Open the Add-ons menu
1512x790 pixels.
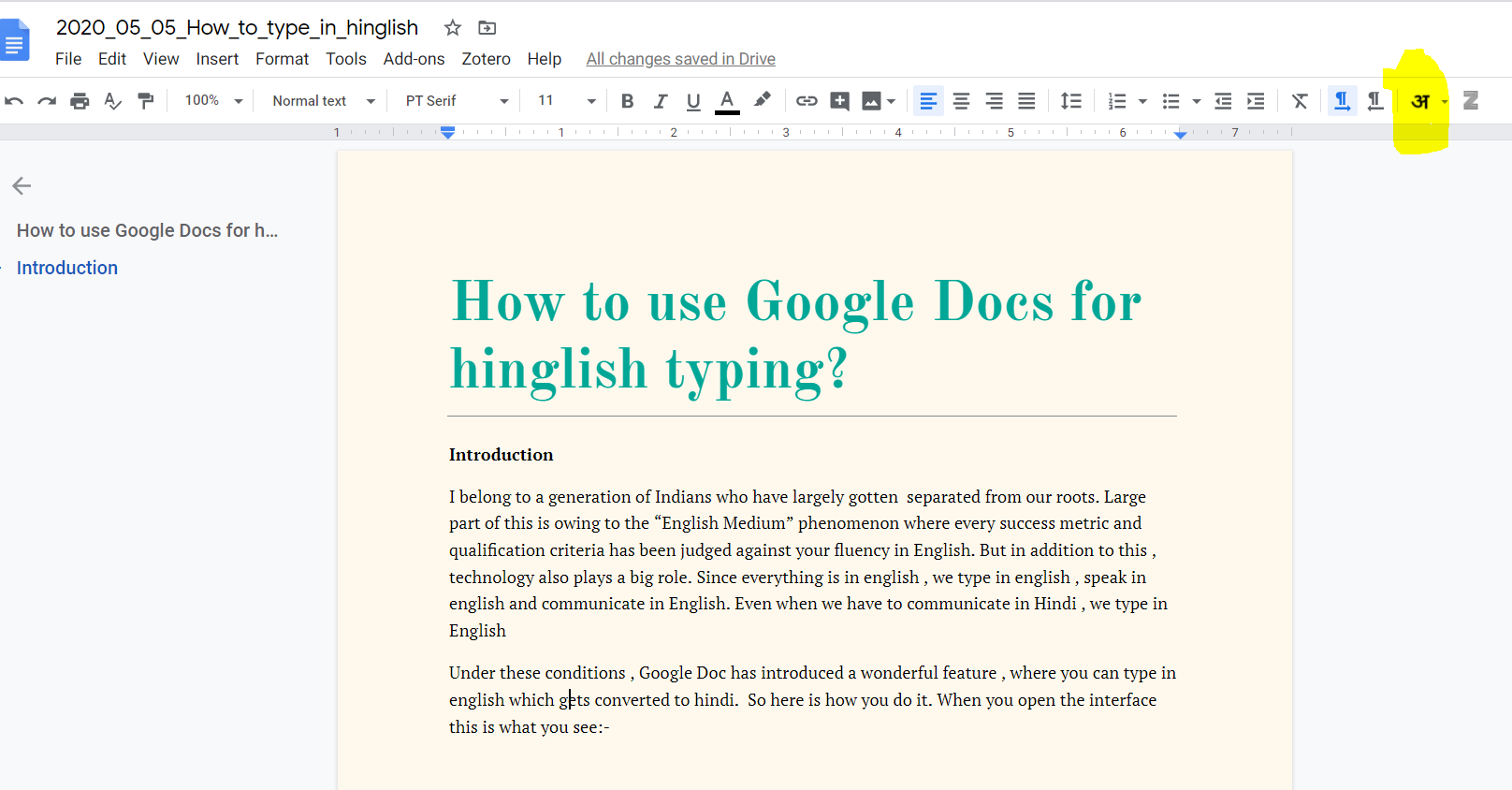point(414,59)
